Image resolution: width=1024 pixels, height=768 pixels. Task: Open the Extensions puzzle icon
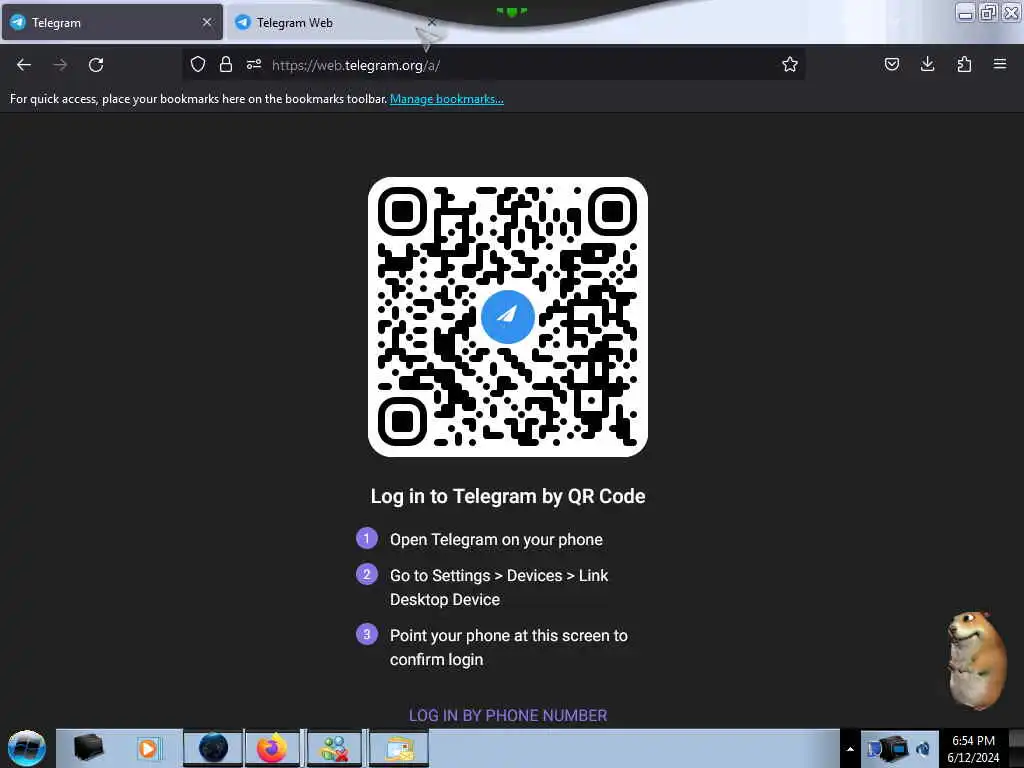964,64
